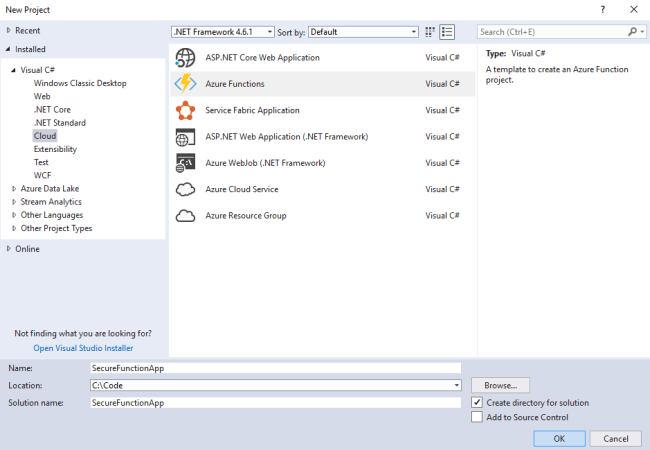The width and height of the screenshot is (650, 450).
Task: Expand the Recent section
Action: pos(8,30)
